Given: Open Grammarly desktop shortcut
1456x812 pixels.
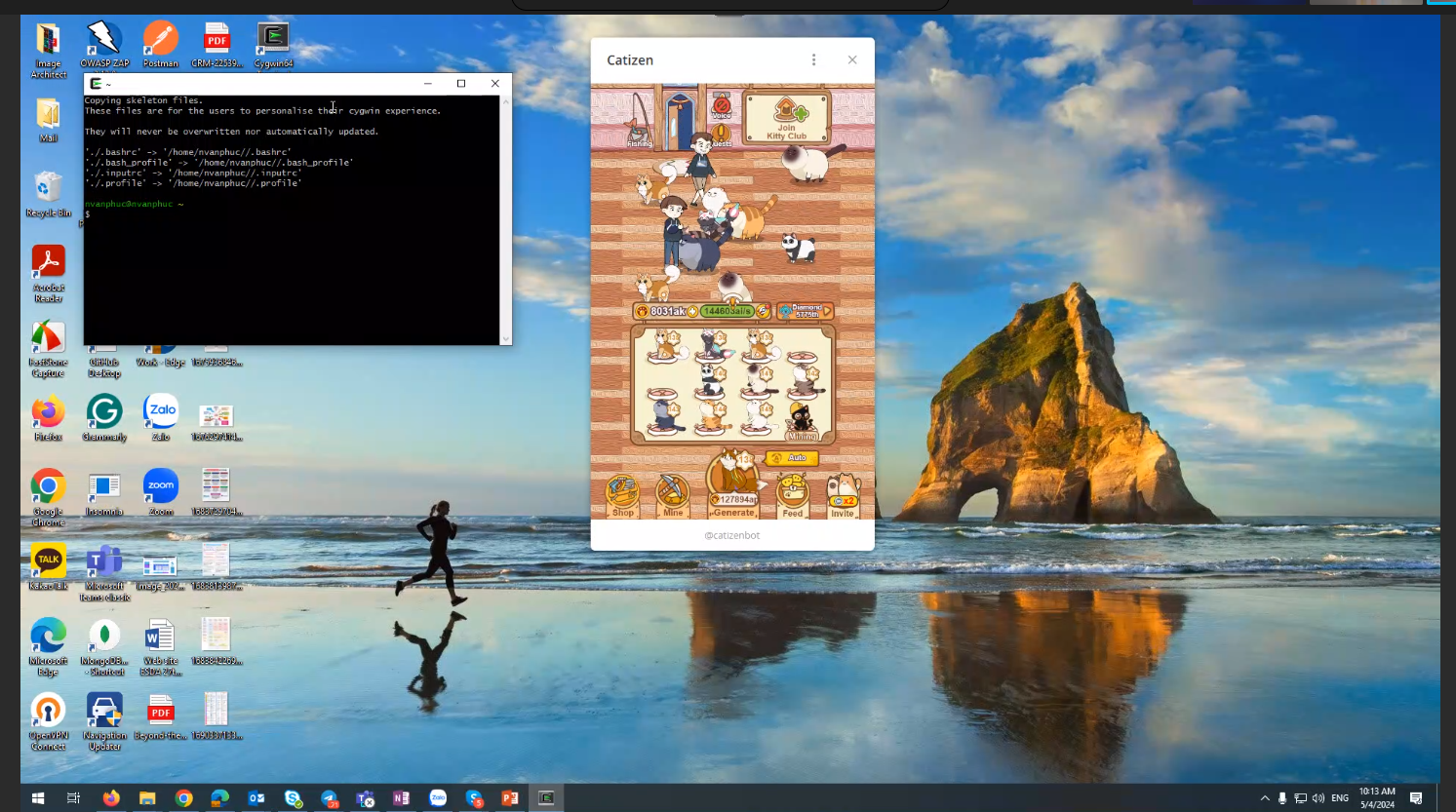Looking at the screenshot, I should [104, 419].
